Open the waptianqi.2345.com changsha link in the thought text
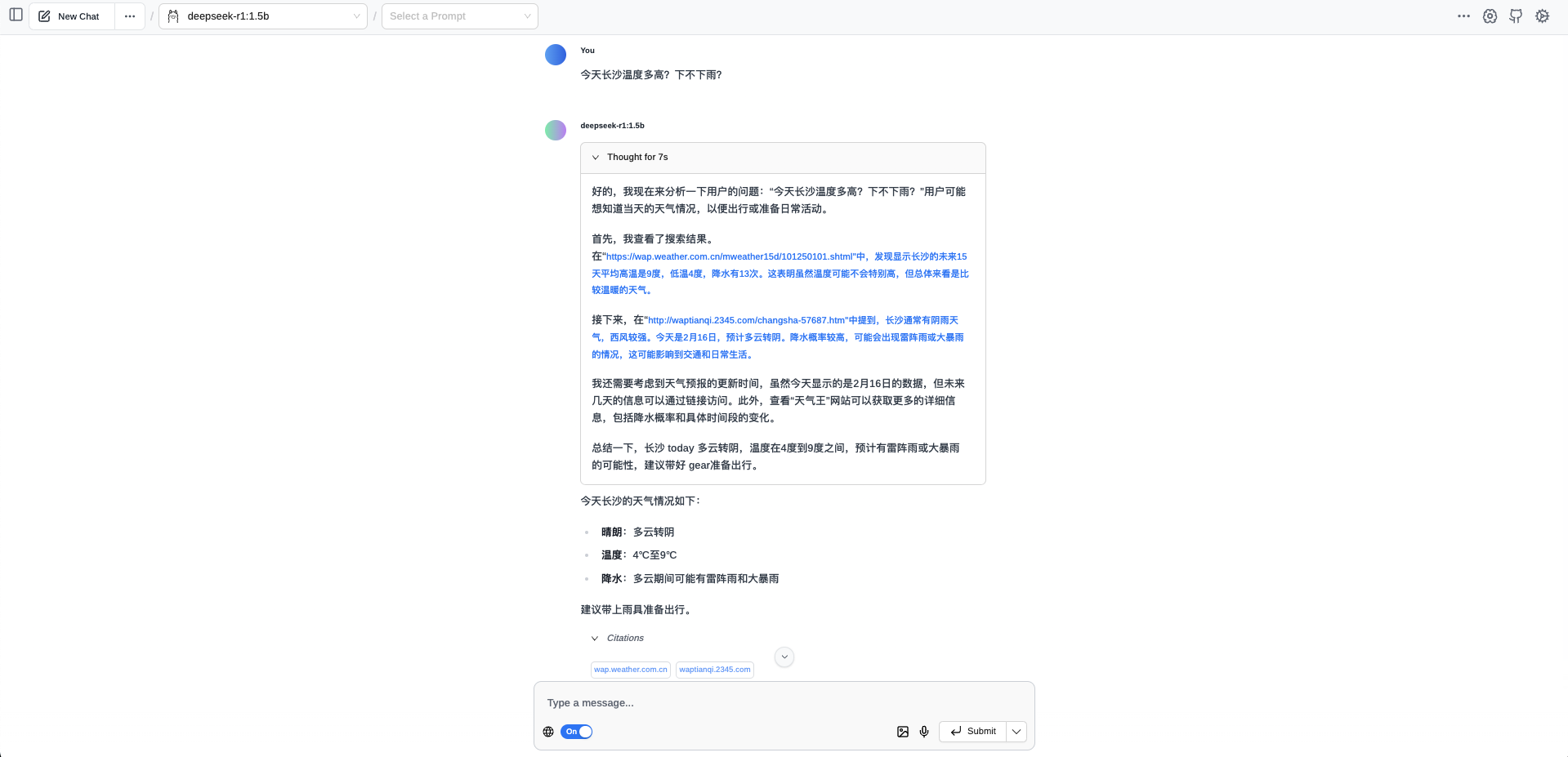This screenshot has height=757, width=1568. (x=746, y=320)
